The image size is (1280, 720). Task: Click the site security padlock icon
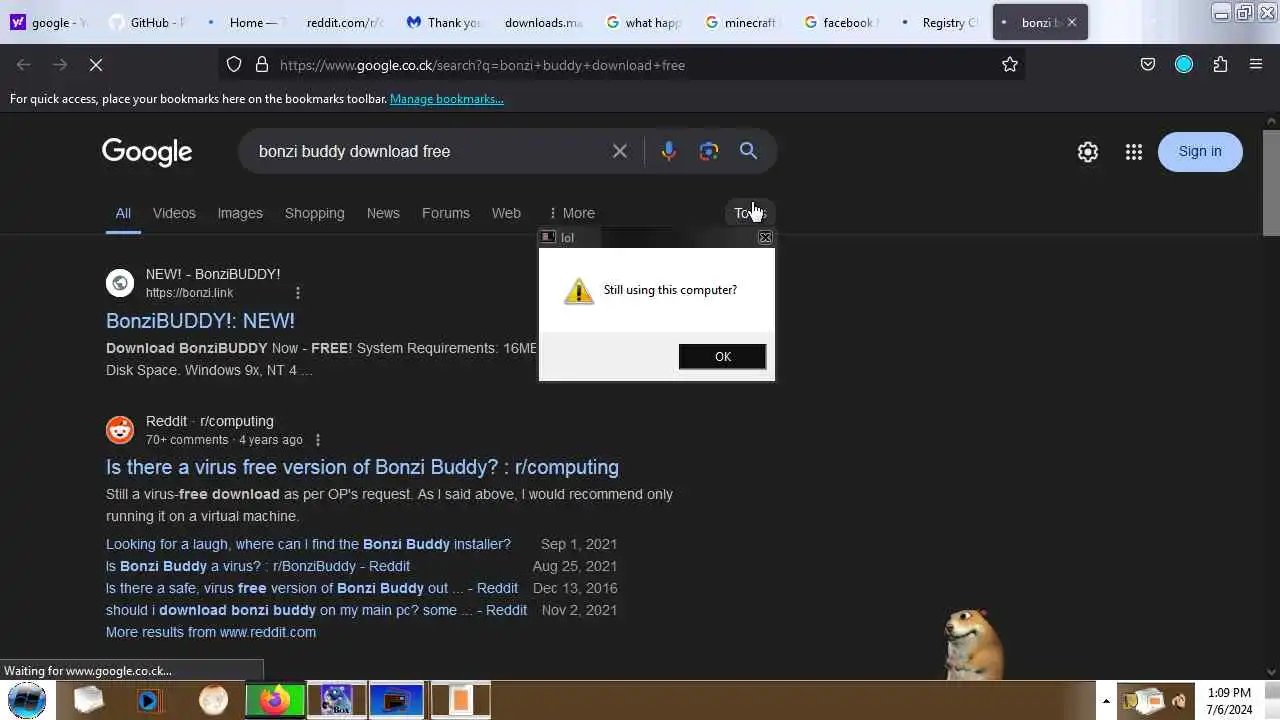(262, 65)
